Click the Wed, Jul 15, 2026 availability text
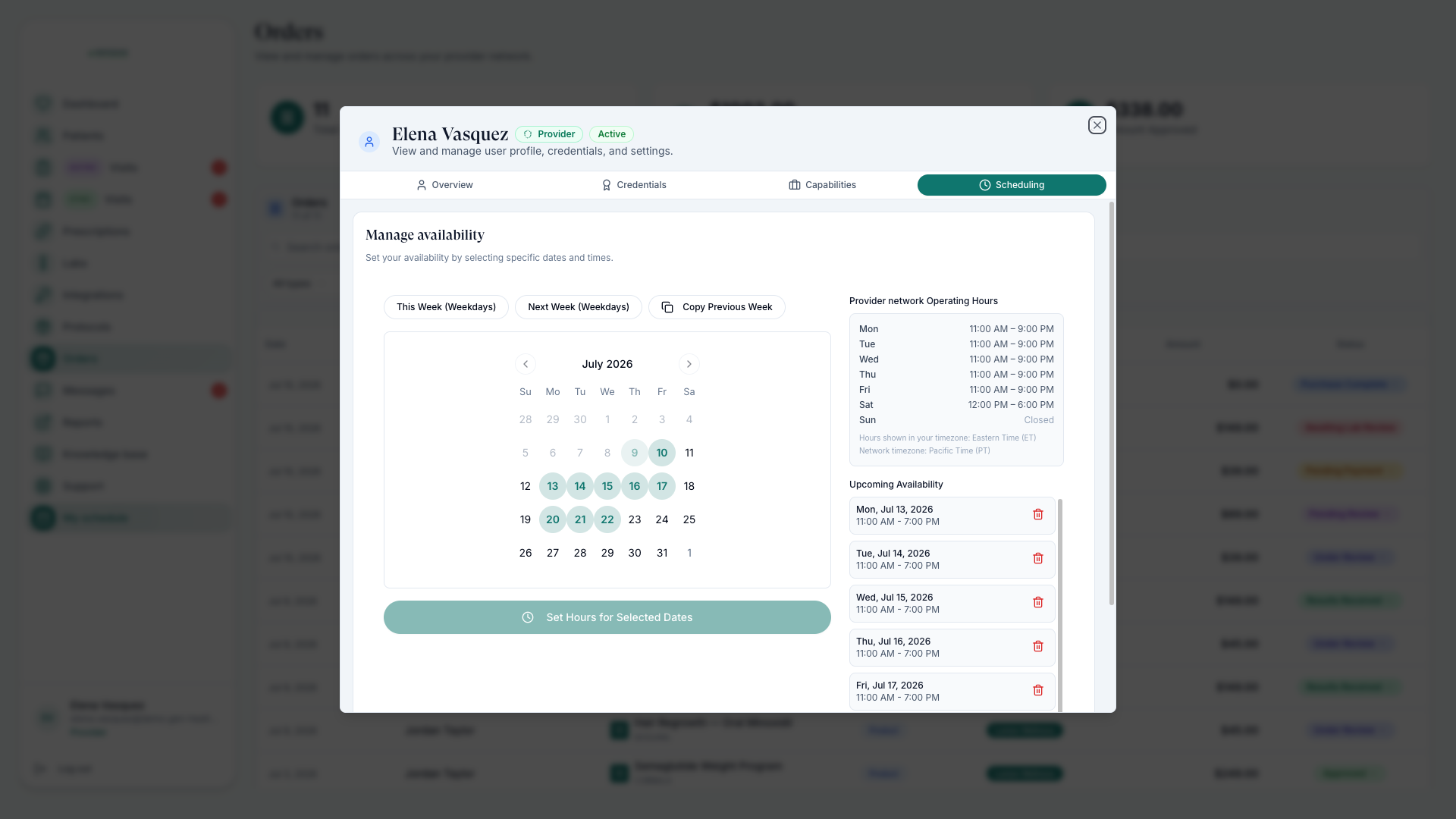This screenshot has height=819, width=1456. 895,598
